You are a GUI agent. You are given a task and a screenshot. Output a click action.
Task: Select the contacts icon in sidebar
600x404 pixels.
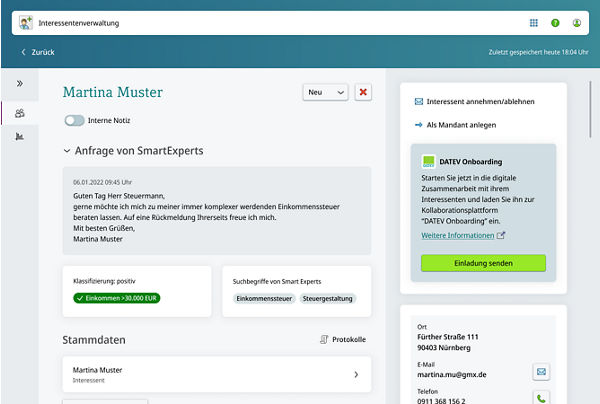19,113
